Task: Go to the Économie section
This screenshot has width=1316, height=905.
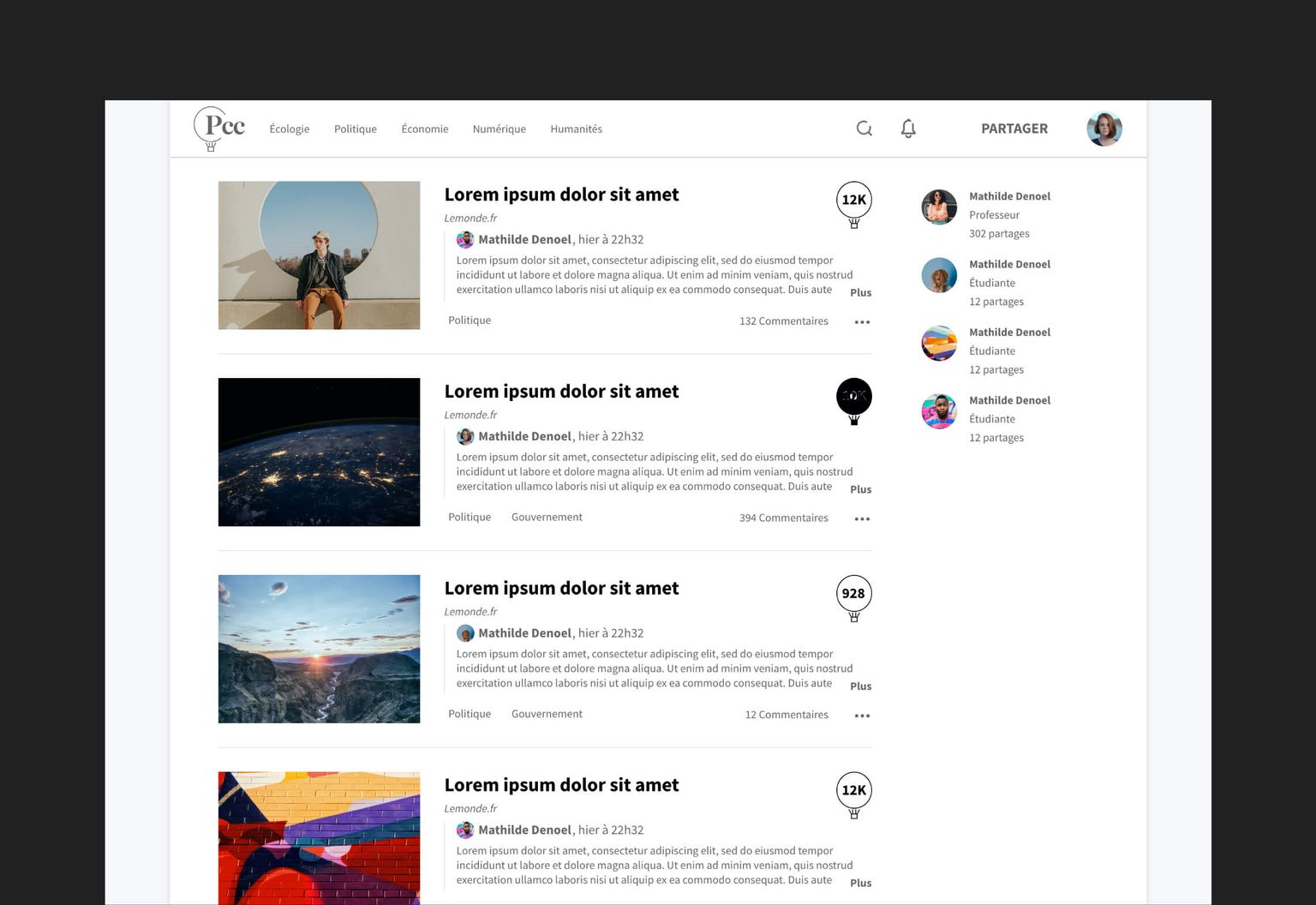Action: click(x=425, y=129)
